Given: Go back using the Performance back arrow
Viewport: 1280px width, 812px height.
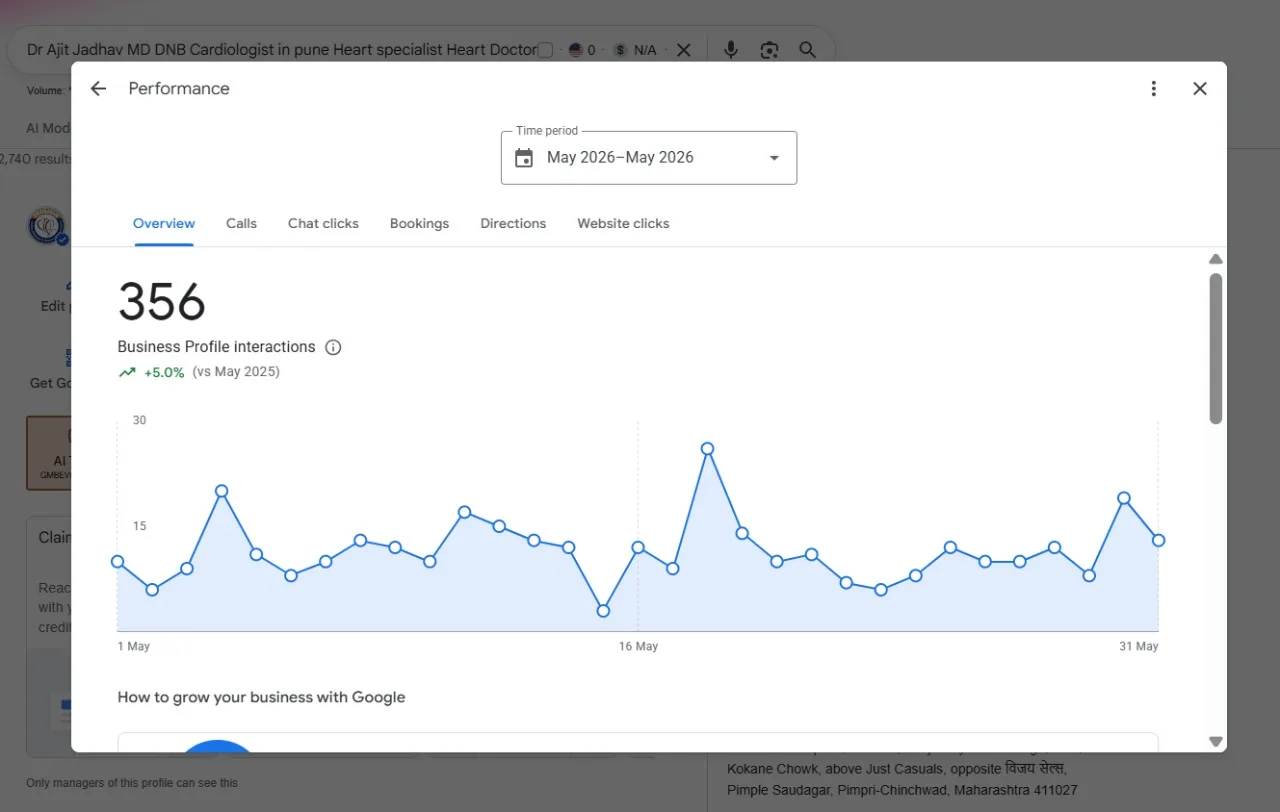Looking at the screenshot, I should coord(98,89).
